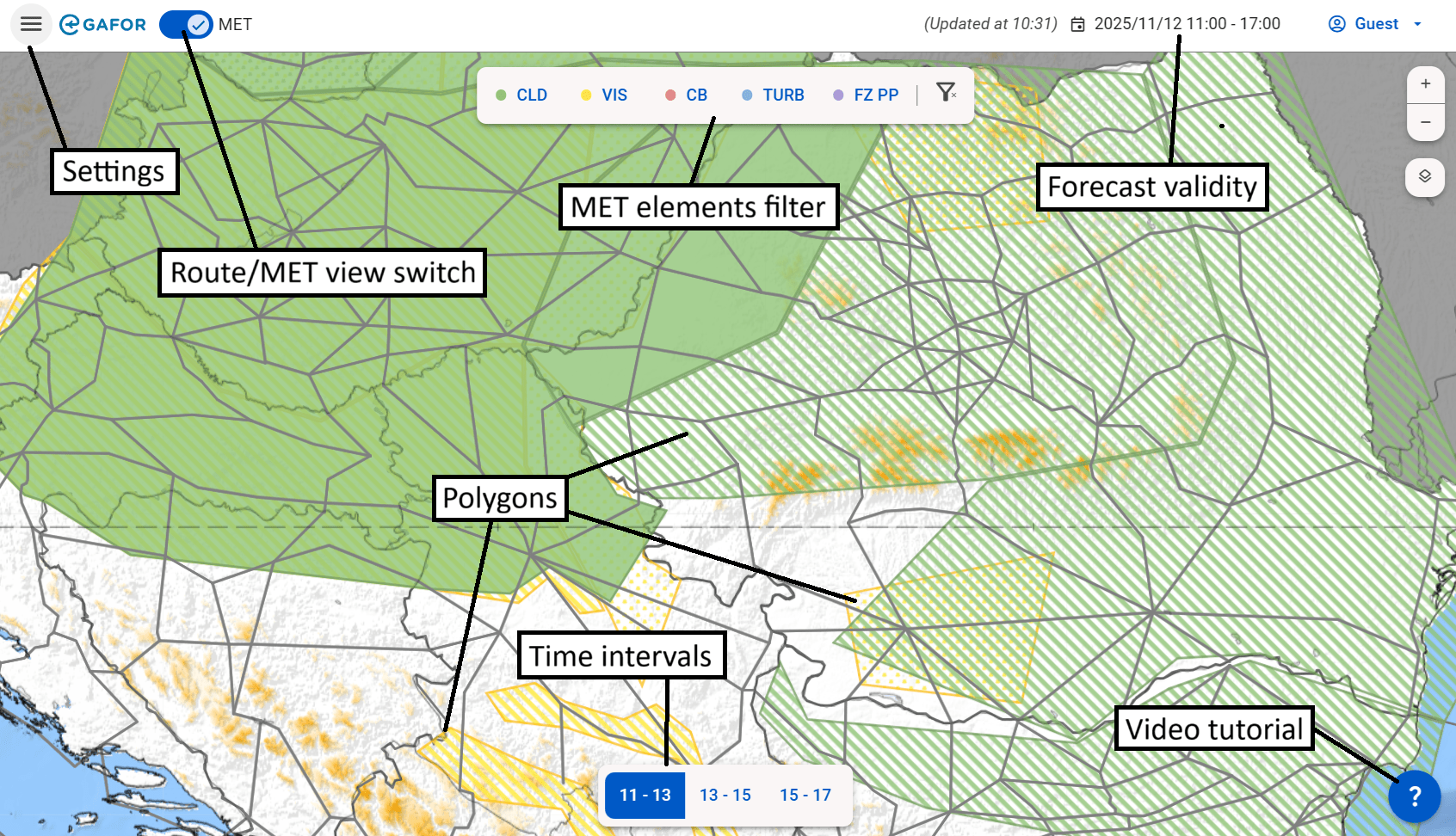Toggle the TURB turbulence filter

tap(774, 95)
